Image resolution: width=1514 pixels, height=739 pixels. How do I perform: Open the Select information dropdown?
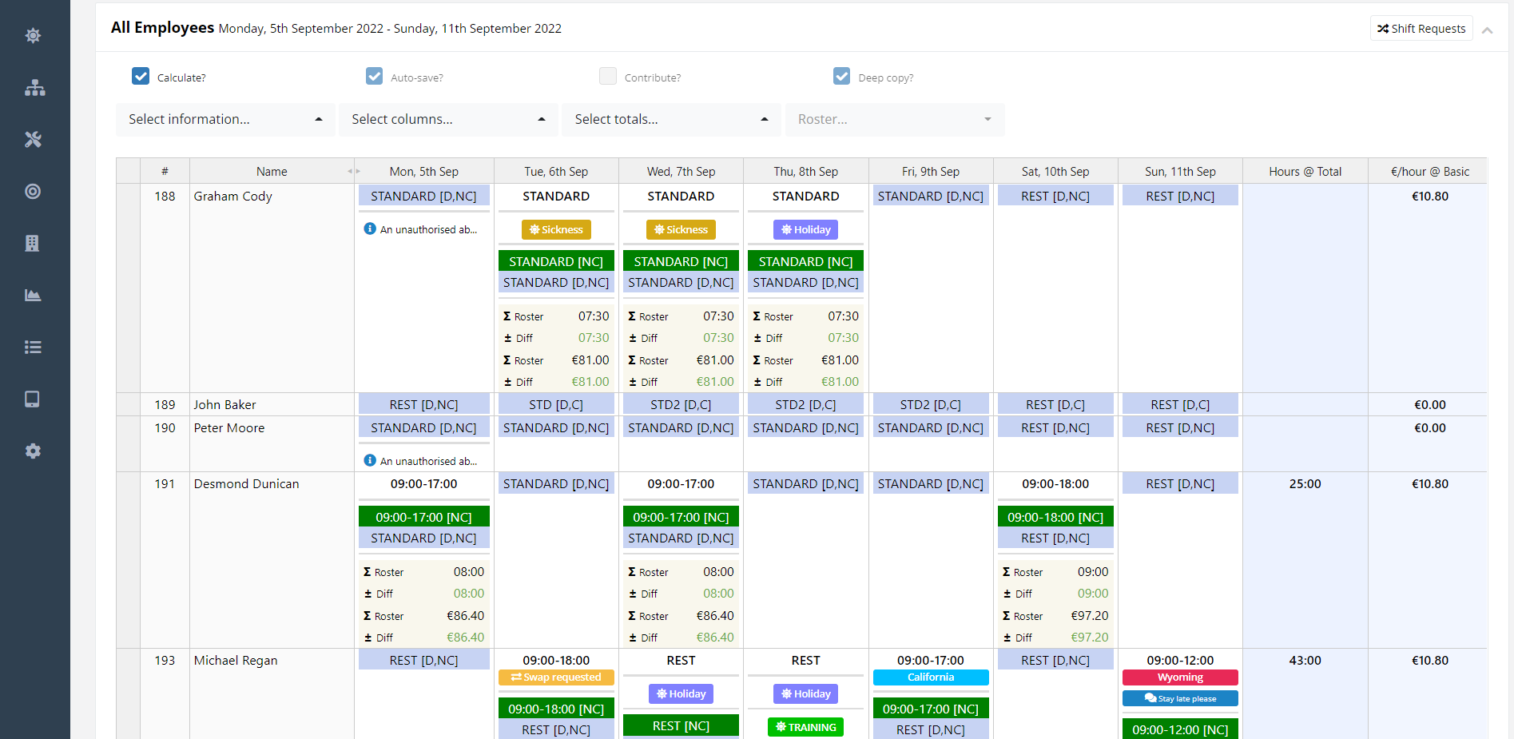click(225, 119)
